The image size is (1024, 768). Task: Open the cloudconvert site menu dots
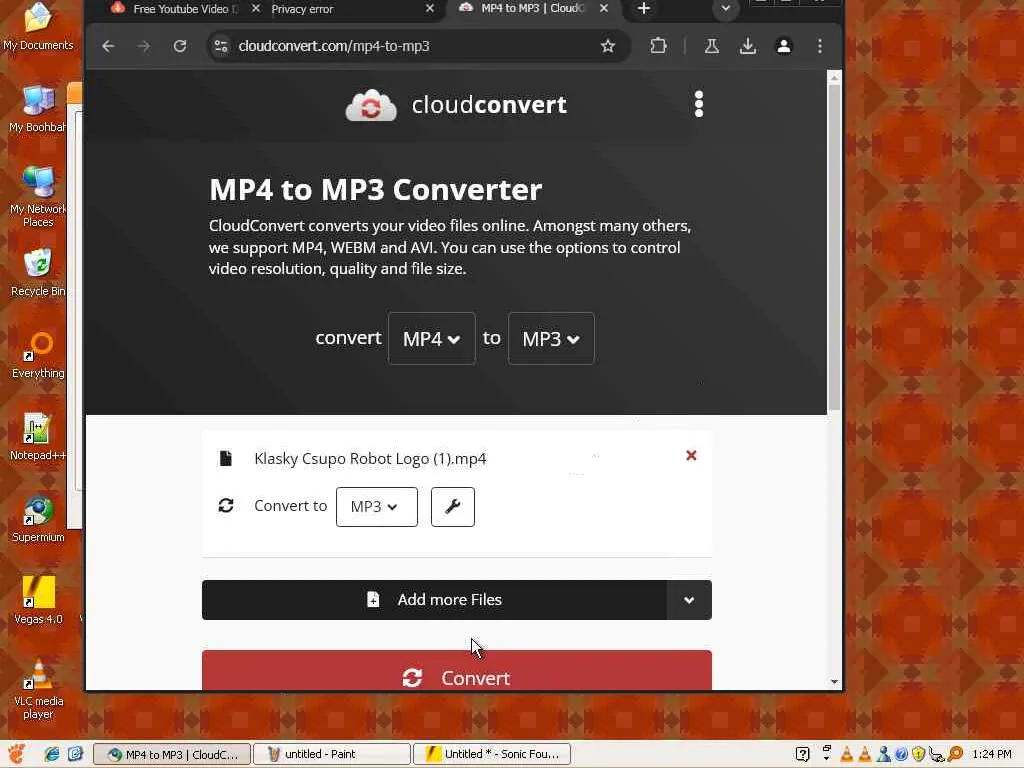pyautogui.click(x=699, y=104)
